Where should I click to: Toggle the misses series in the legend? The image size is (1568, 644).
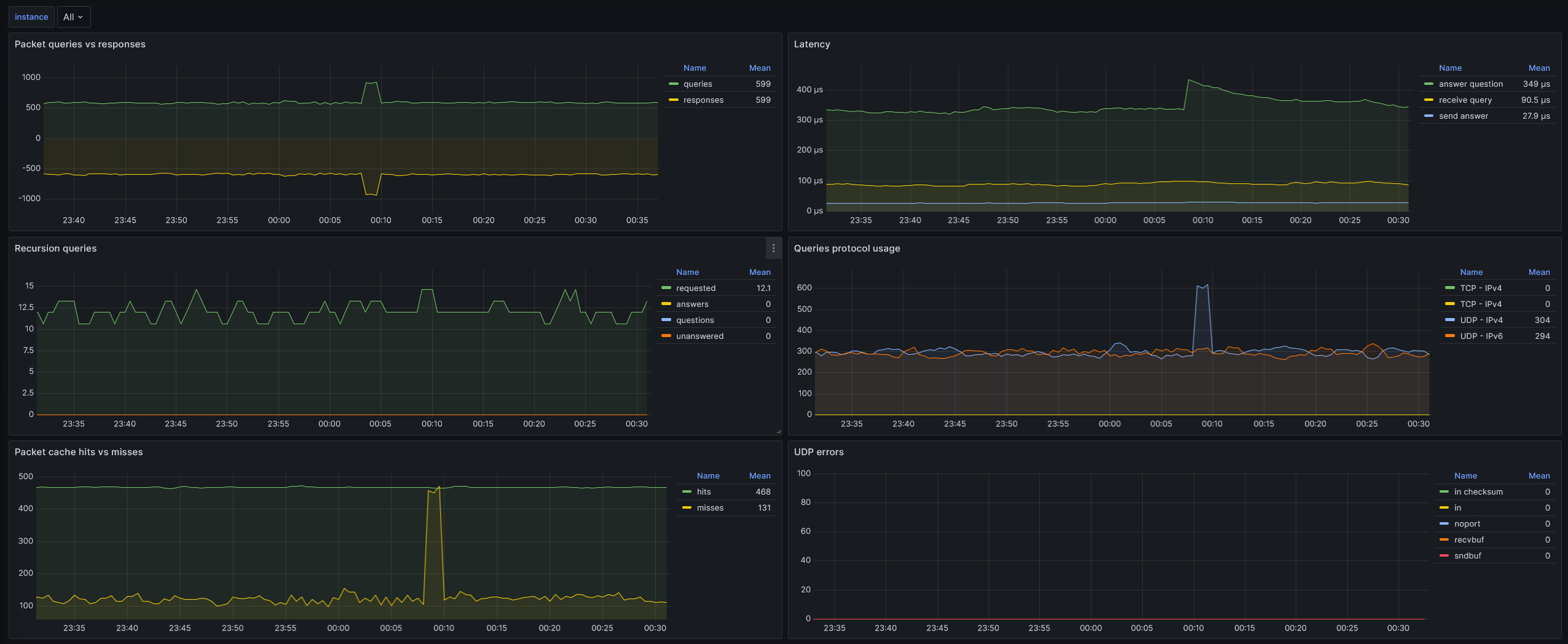pos(710,508)
